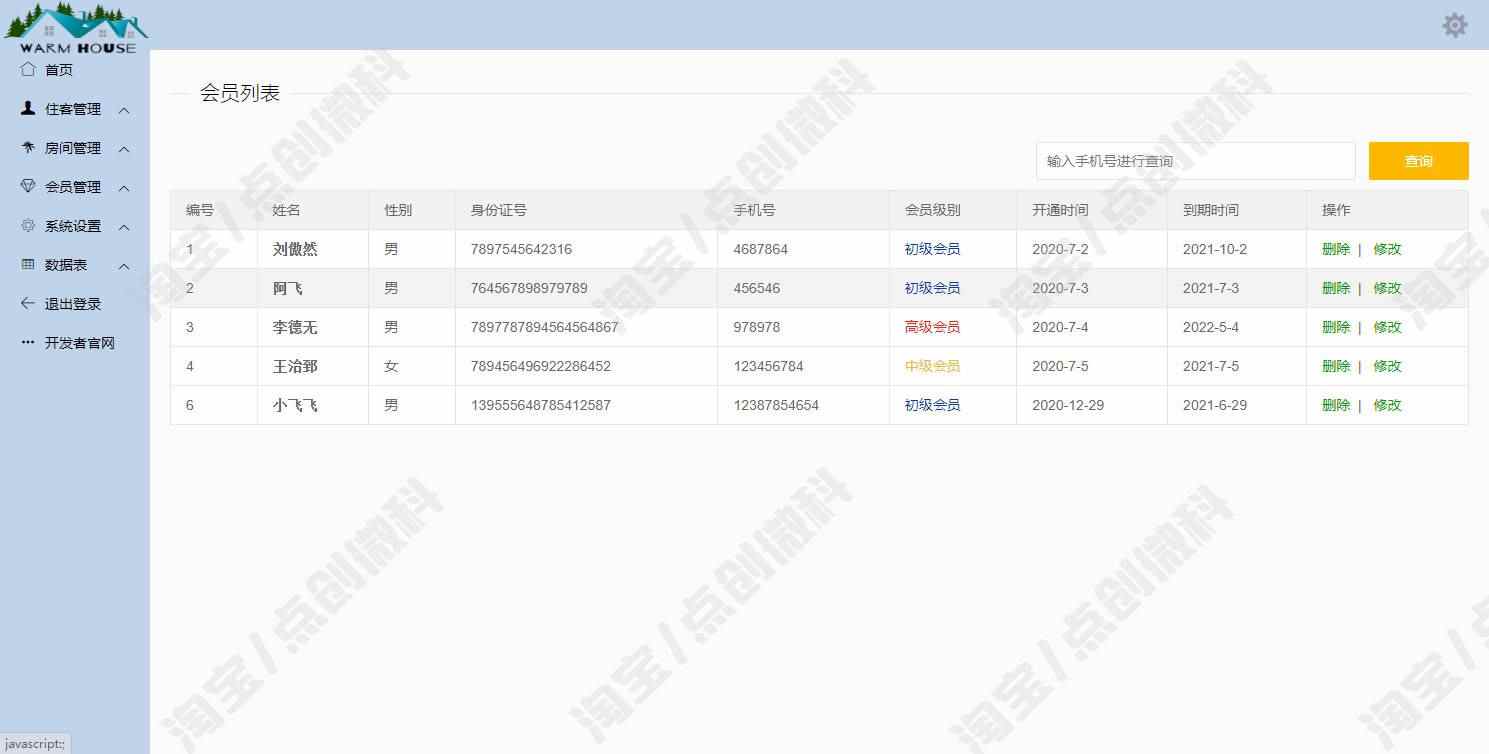
Task: Open the 住客管理 menu item
Action: [73, 109]
